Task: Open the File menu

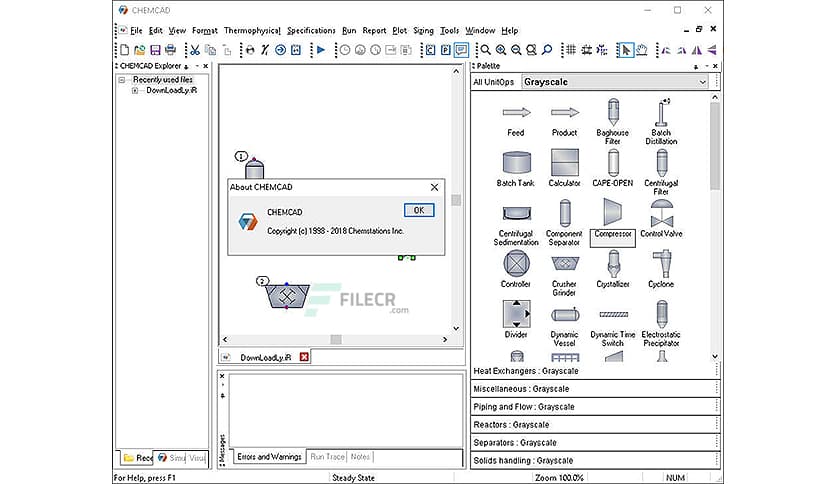Action: click(x=136, y=30)
